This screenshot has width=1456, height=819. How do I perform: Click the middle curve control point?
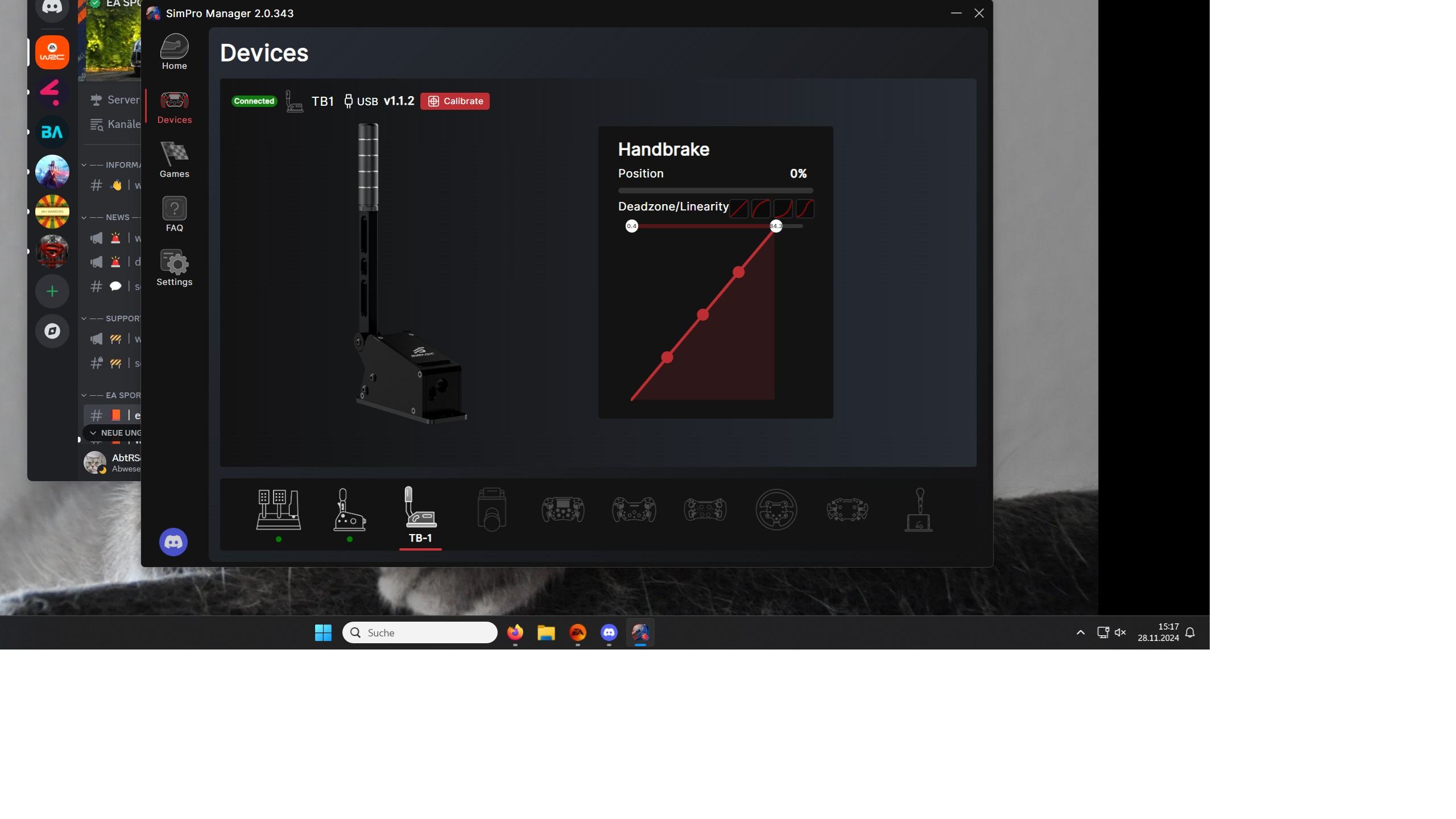[x=703, y=315]
